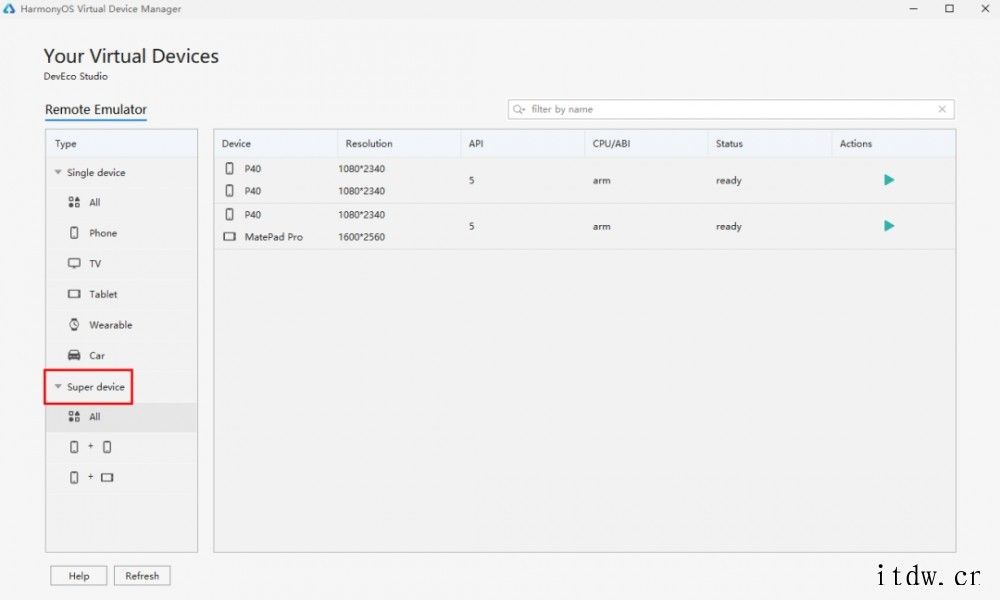The image size is (1000, 600).
Task: Launch the P40 + MatePad Pro emulator
Action: click(x=889, y=226)
